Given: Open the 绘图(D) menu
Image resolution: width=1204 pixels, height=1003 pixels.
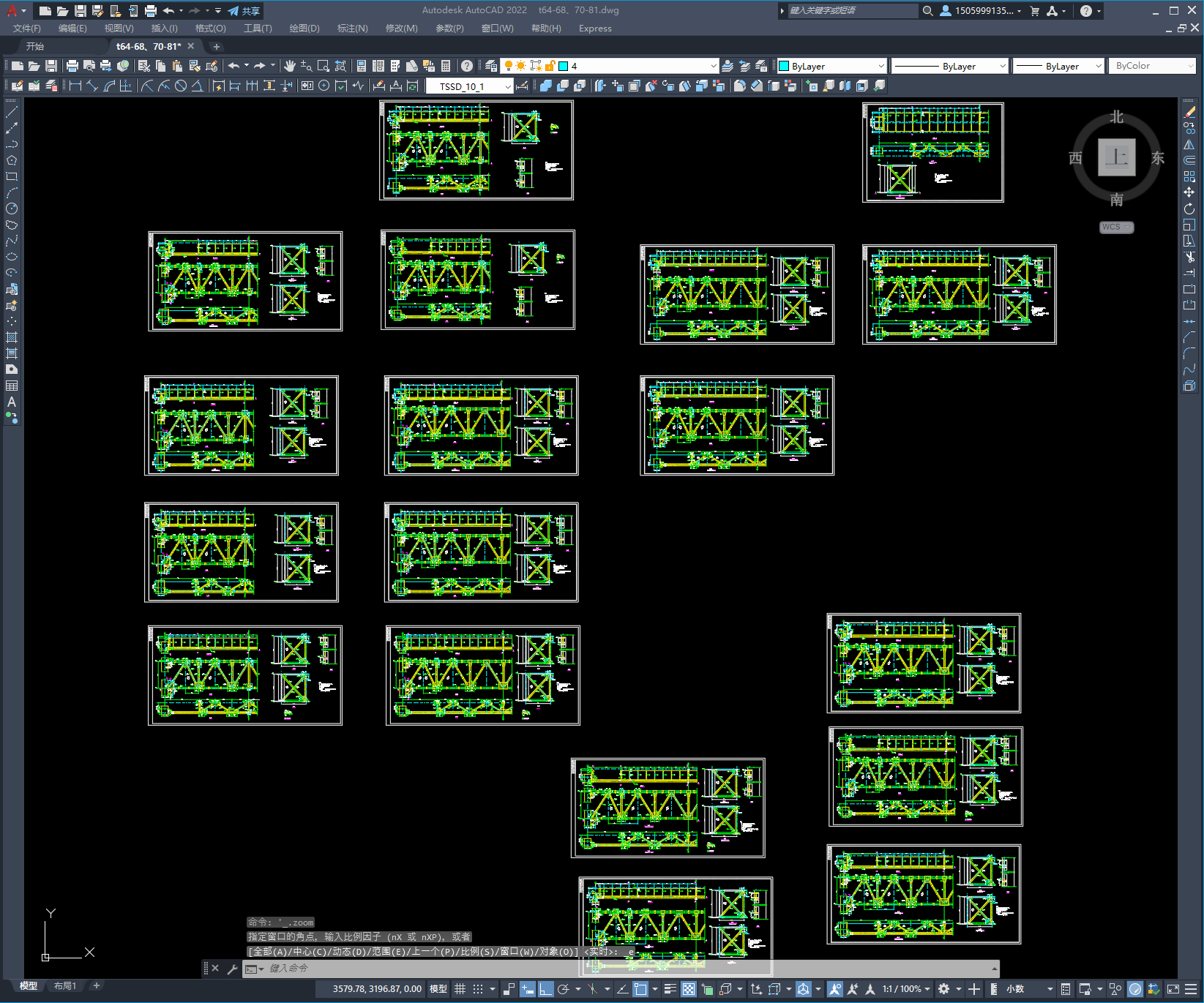Looking at the screenshot, I should [x=304, y=29].
